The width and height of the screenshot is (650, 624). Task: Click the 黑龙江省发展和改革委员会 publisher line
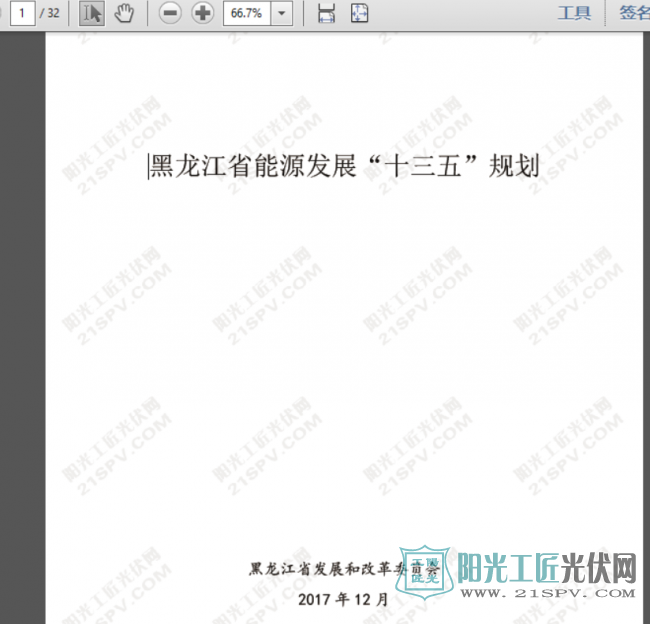click(340, 568)
